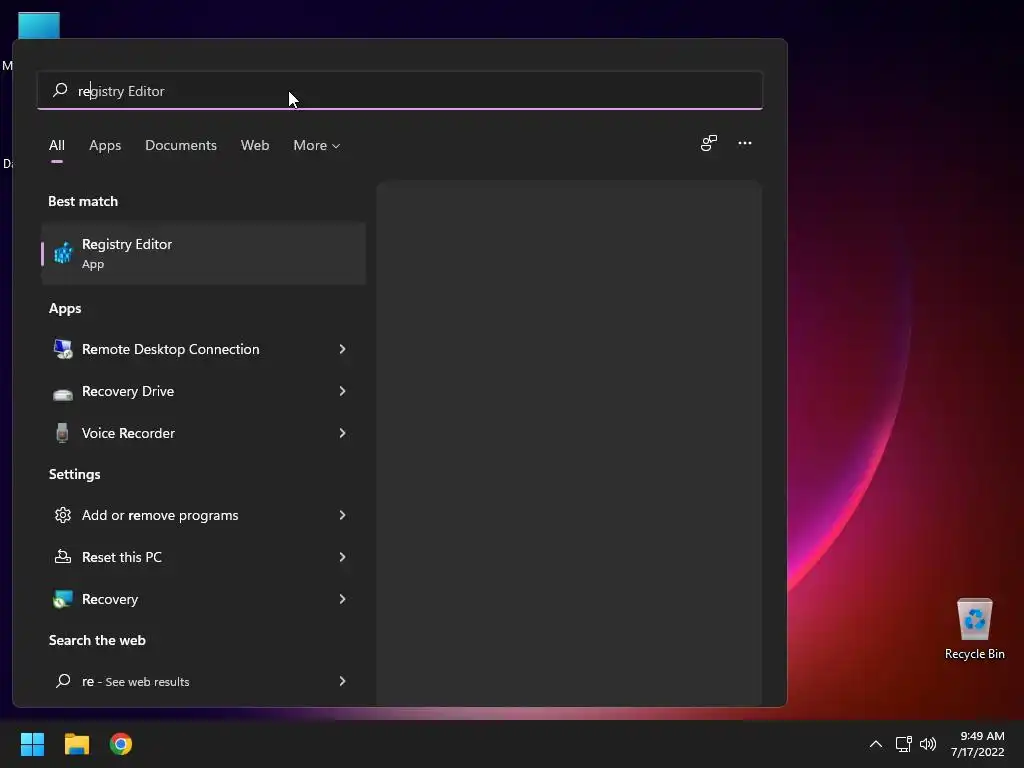Select the Voice Recorder label

coord(128,433)
